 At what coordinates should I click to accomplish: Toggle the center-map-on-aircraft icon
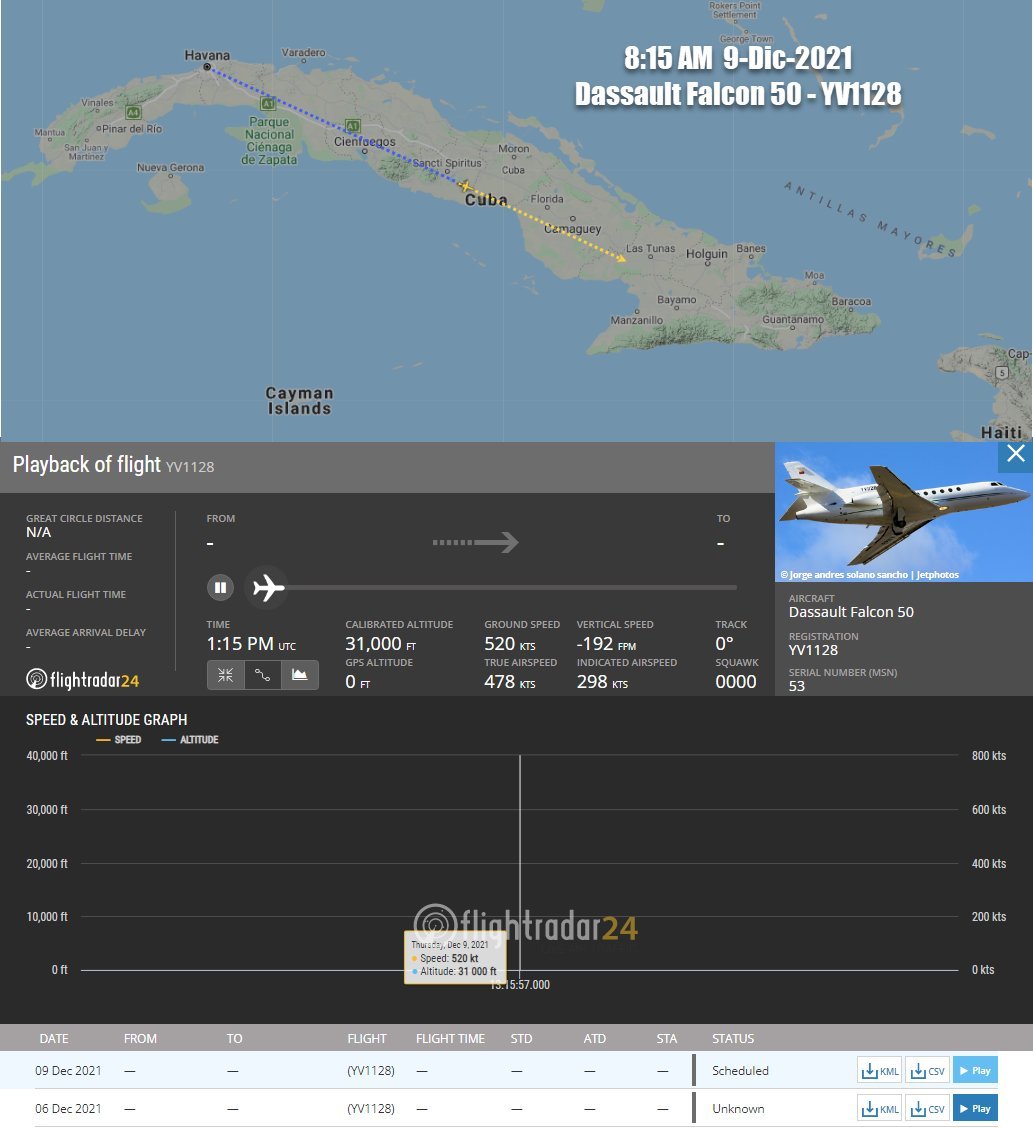tap(226, 675)
